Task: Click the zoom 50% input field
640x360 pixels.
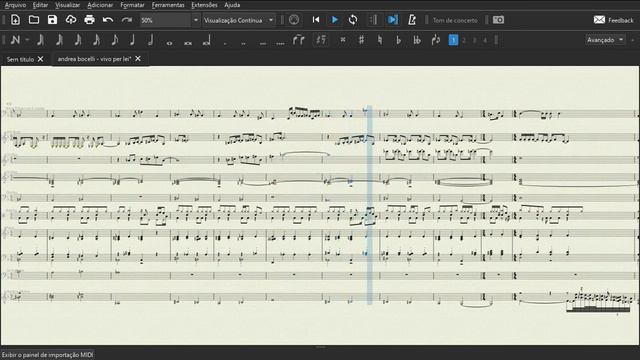Action: [165, 20]
